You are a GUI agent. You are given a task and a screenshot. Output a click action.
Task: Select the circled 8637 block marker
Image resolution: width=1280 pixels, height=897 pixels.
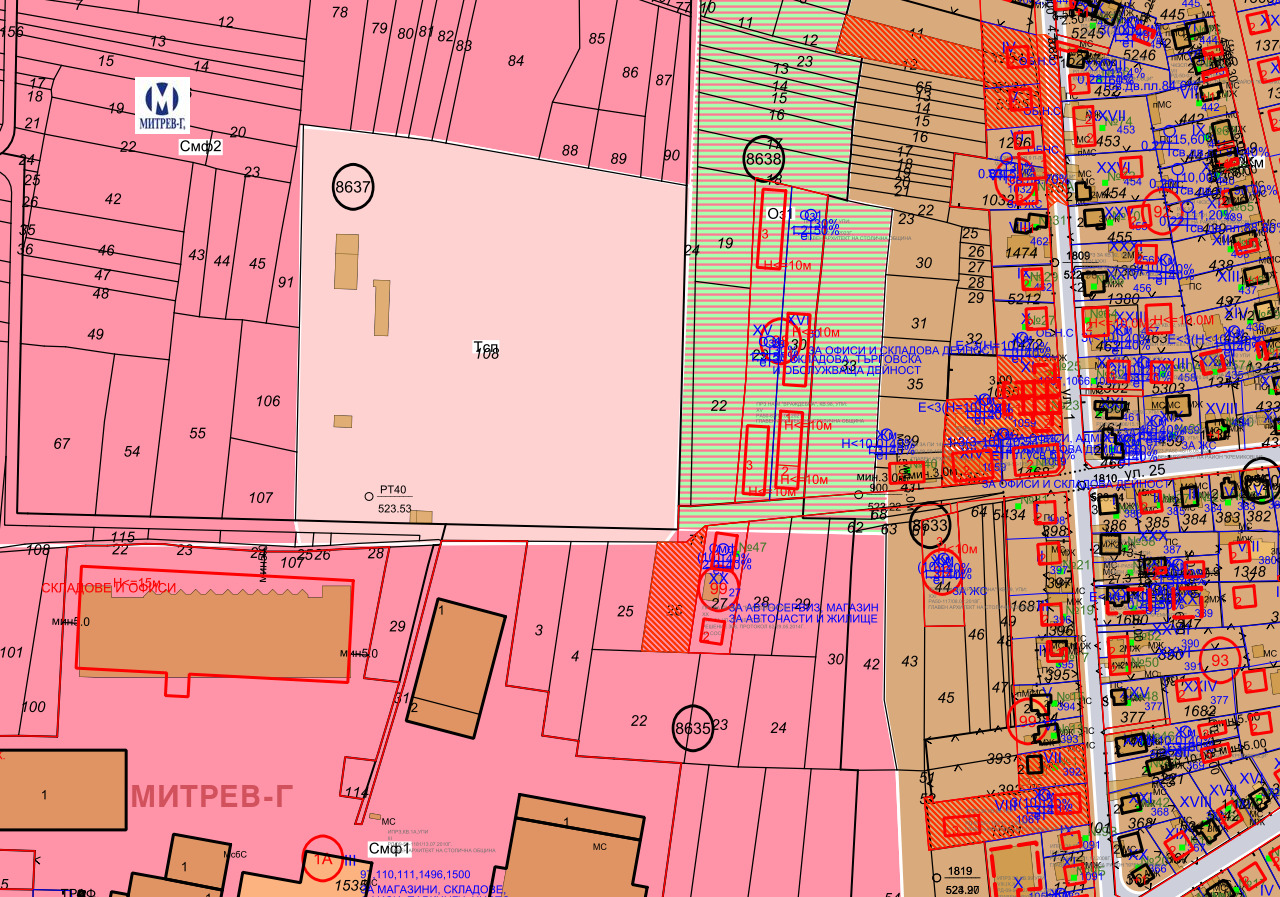[352, 186]
